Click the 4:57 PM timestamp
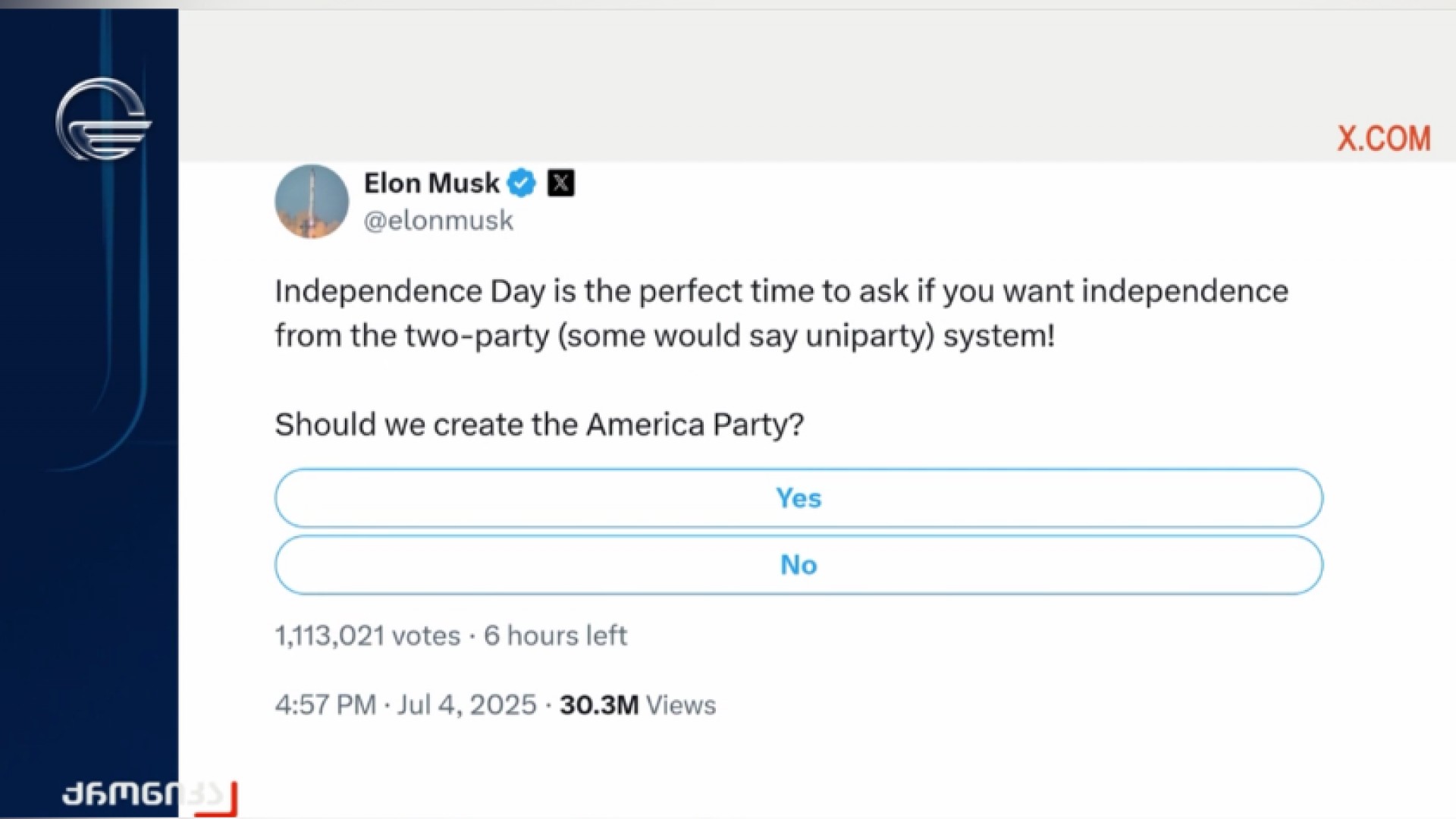This screenshot has height=819, width=1456. click(325, 705)
